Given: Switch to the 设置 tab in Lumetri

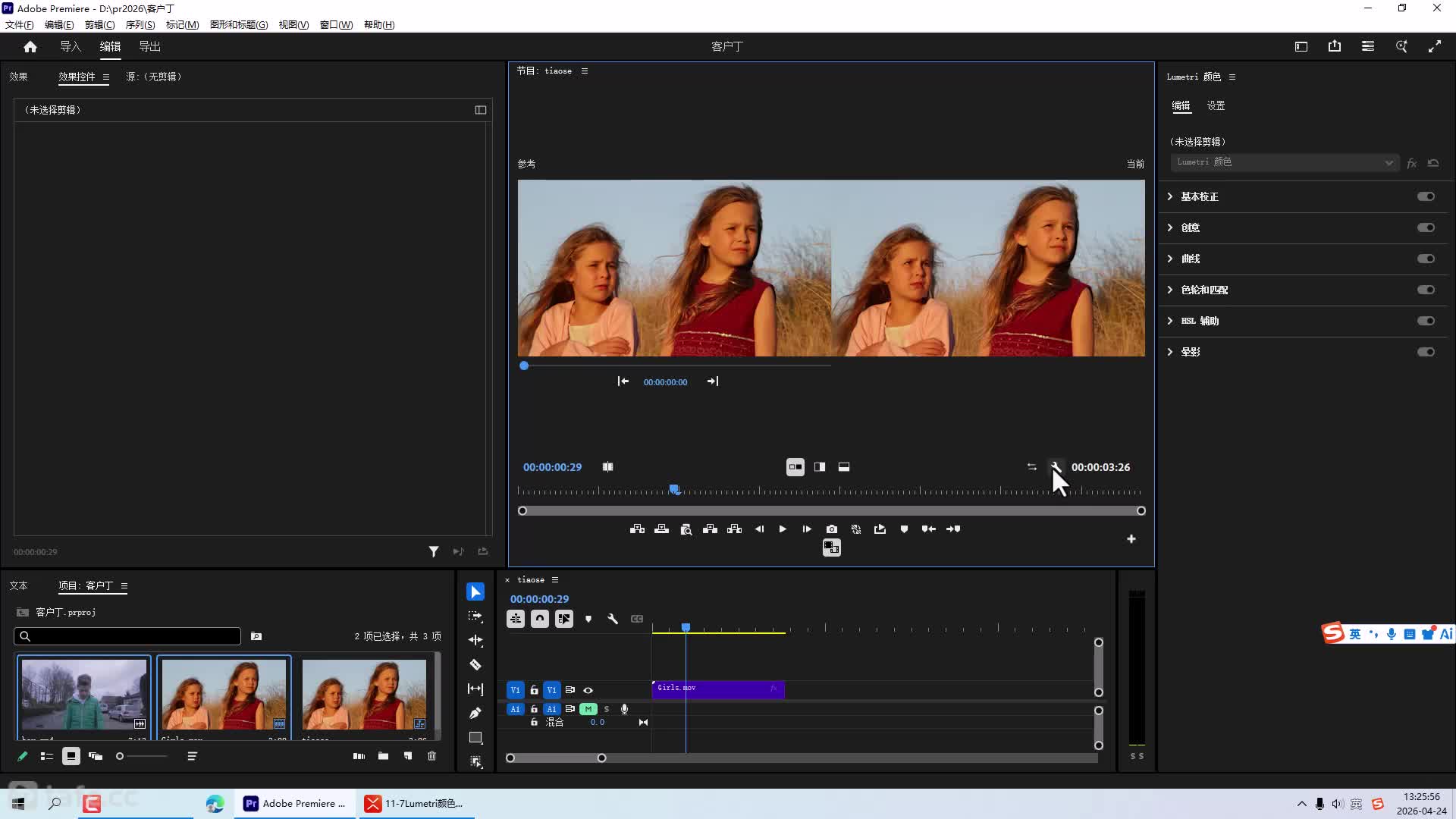Looking at the screenshot, I should (1216, 105).
